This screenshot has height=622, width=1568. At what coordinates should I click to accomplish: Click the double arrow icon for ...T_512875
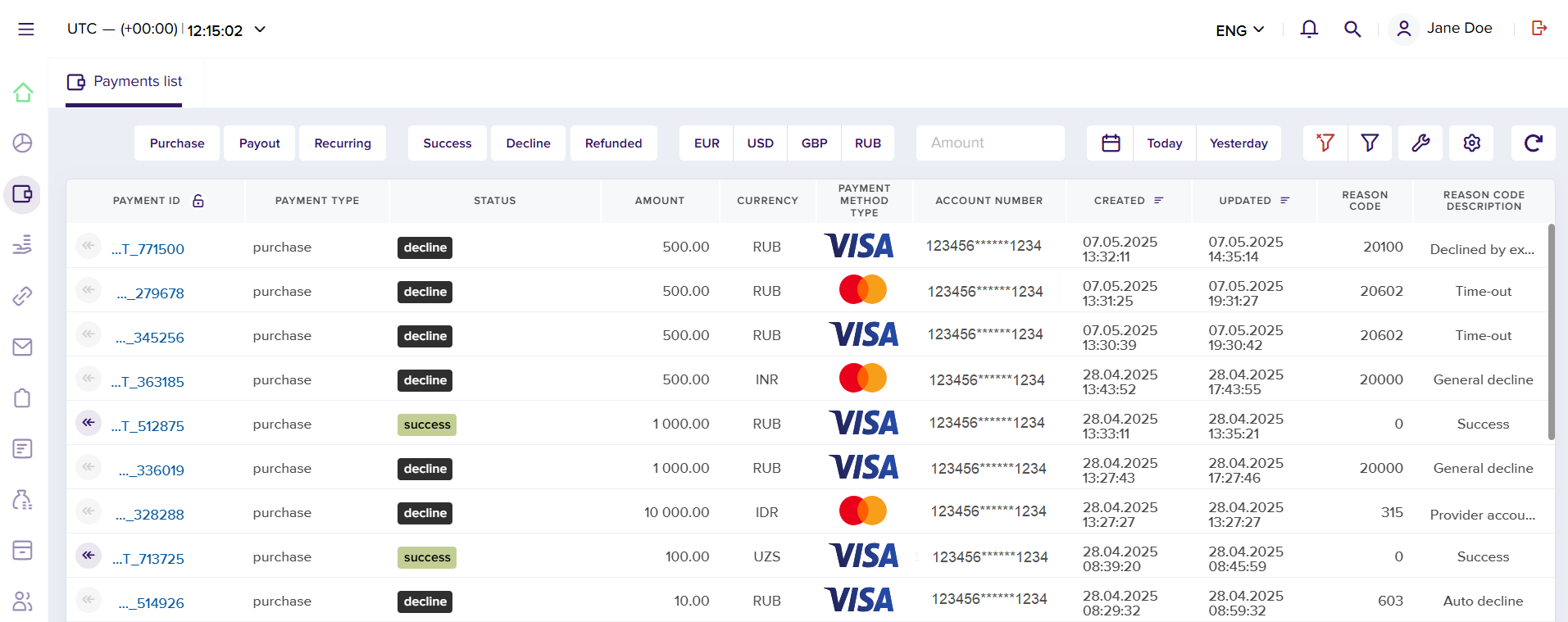point(89,423)
